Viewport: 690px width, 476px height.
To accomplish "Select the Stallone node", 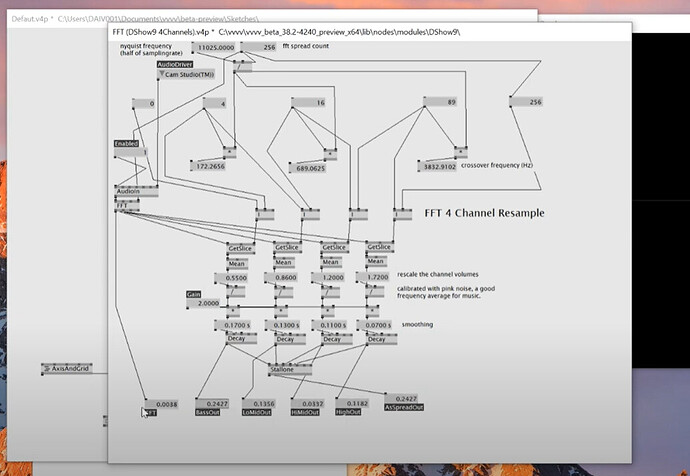I will click(x=290, y=370).
